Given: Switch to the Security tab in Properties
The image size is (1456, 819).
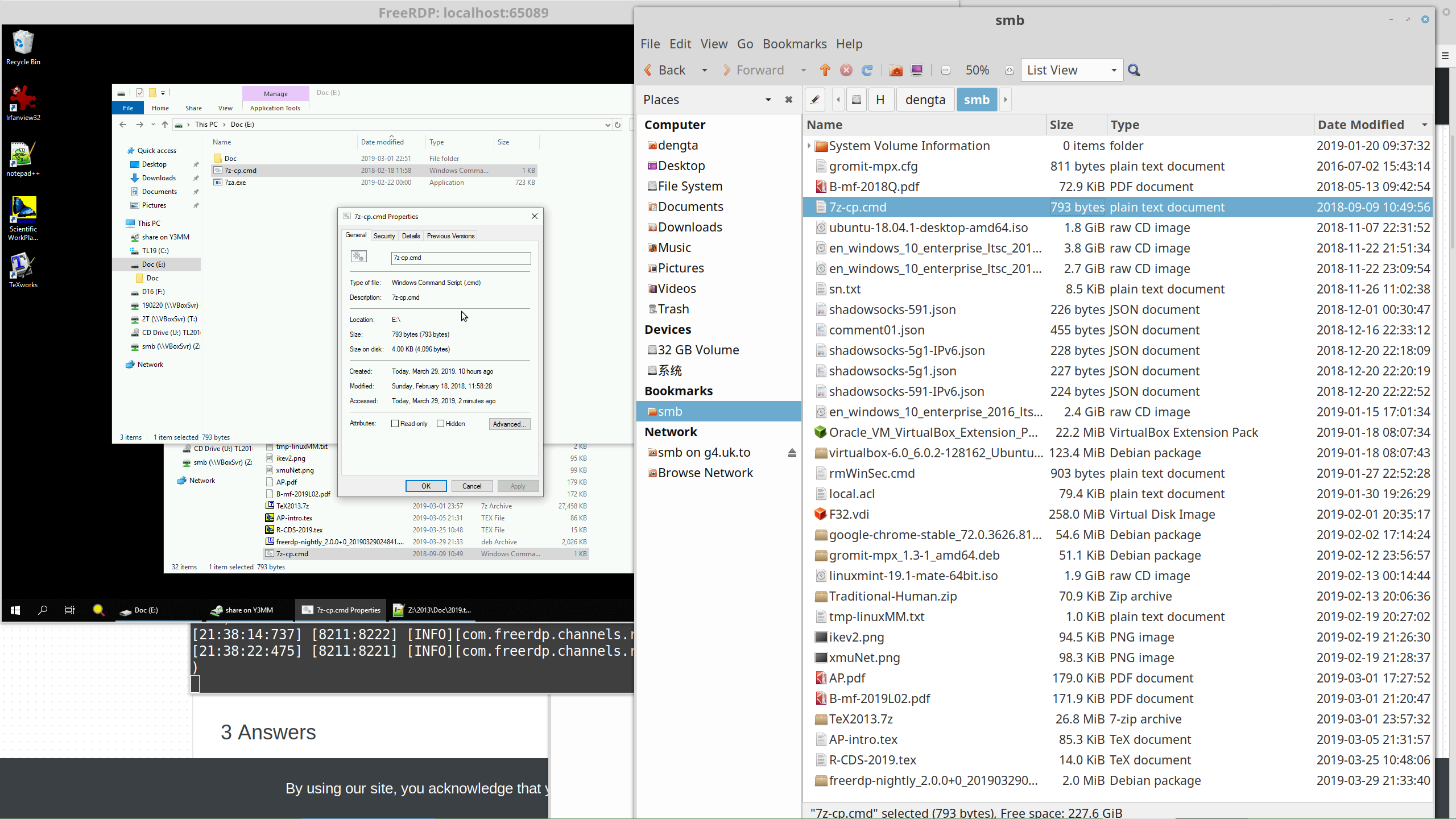Looking at the screenshot, I should tap(384, 235).
